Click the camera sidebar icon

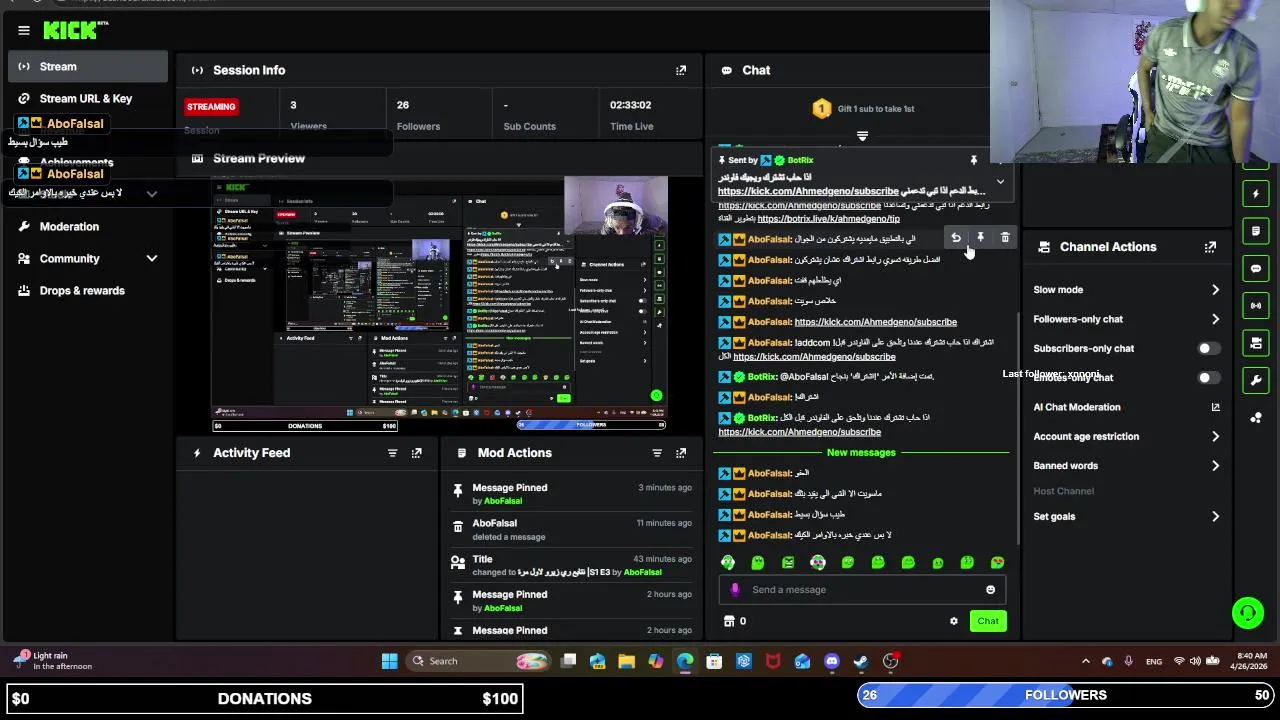pyautogui.click(x=1256, y=343)
